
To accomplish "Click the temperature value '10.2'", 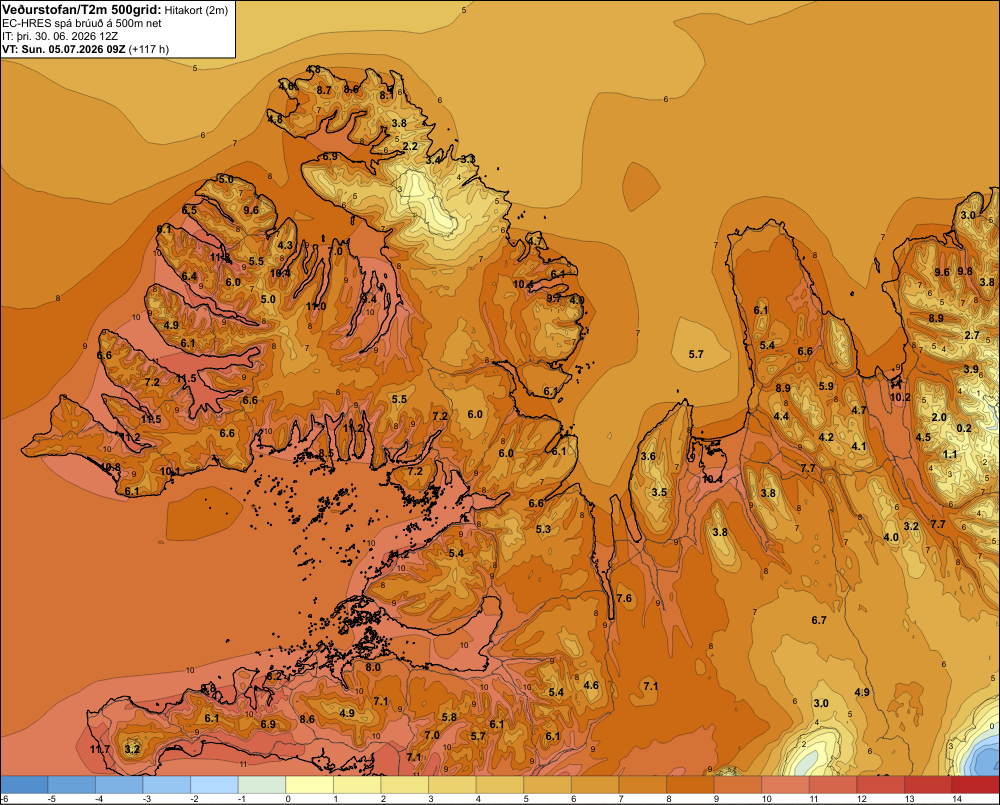I will (x=900, y=397).
